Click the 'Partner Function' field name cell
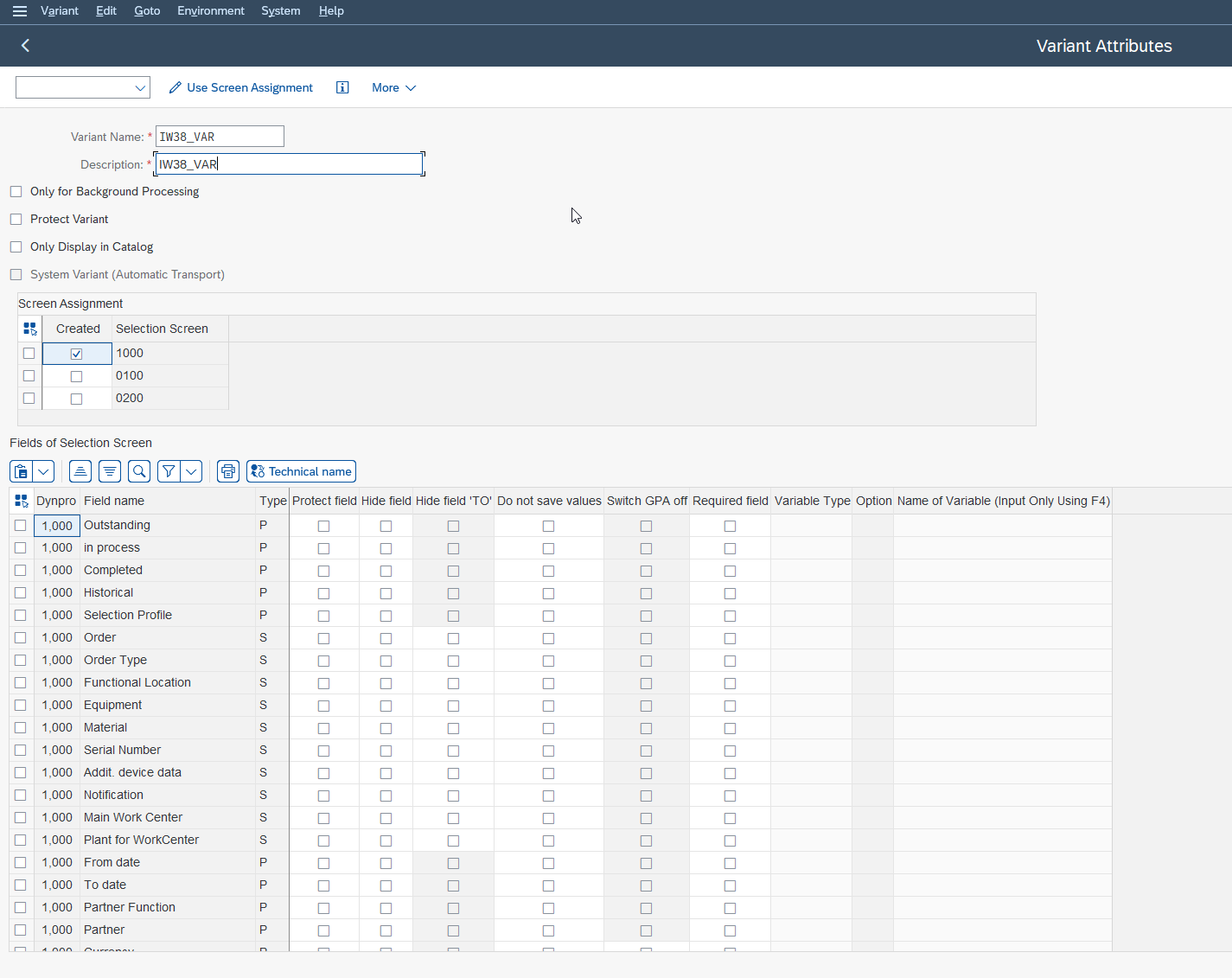The image size is (1232, 978). click(x=169, y=907)
